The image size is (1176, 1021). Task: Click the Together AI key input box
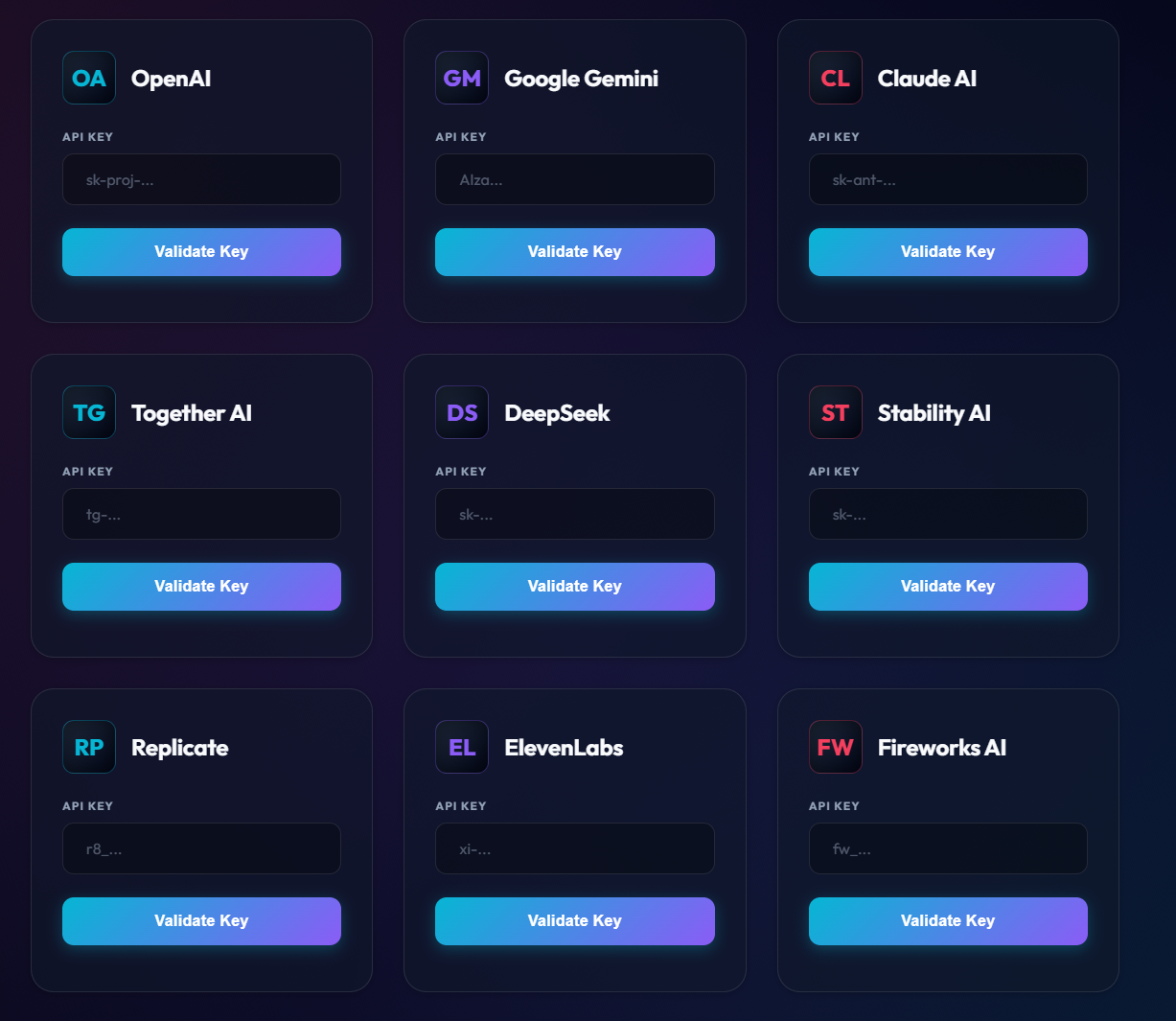coord(201,514)
